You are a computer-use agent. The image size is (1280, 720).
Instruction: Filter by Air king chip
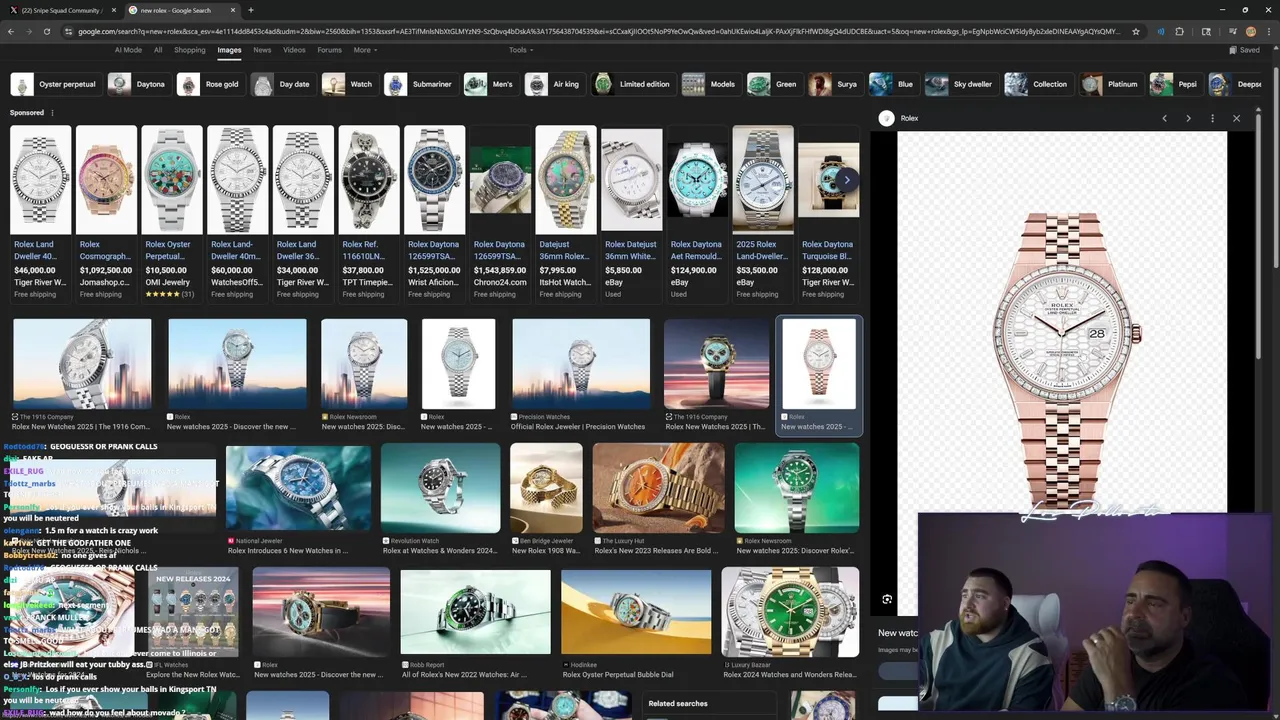554,84
